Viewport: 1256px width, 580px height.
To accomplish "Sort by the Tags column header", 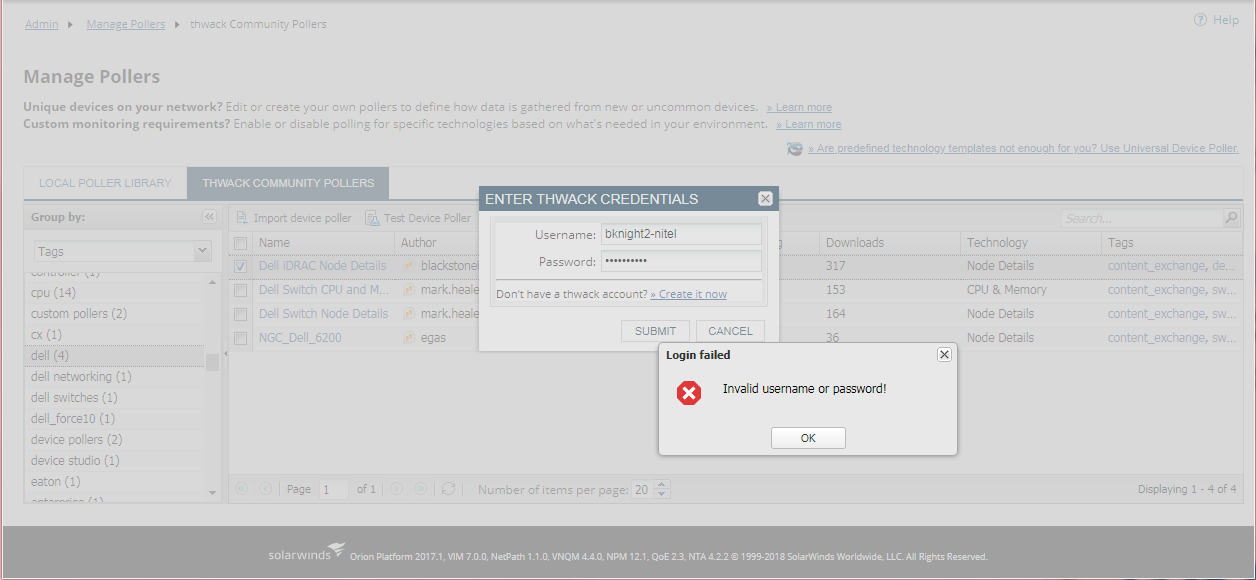I will click(x=1171, y=242).
